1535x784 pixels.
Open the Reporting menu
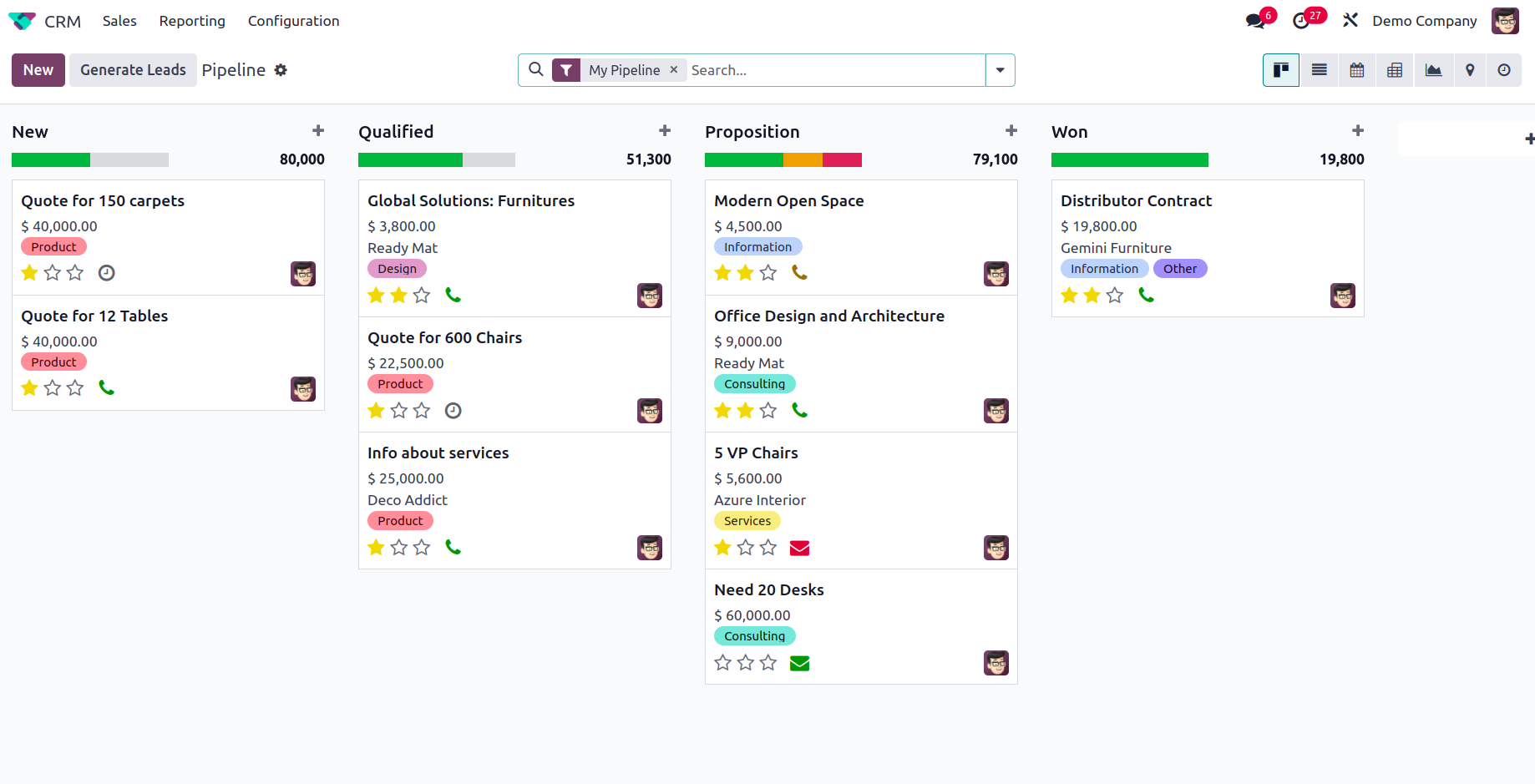coord(192,21)
